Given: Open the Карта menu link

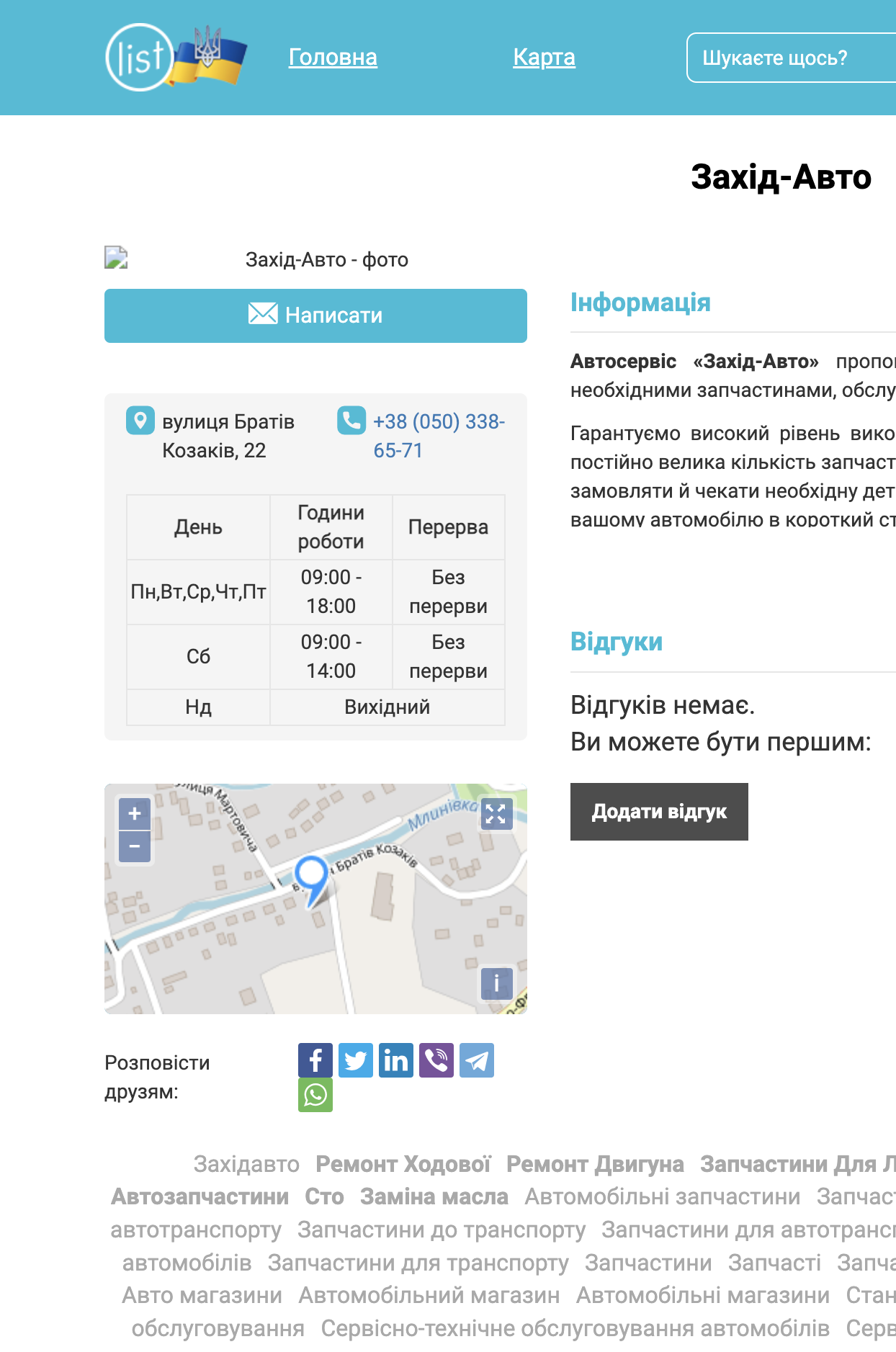Looking at the screenshot, I should point(544,57).
